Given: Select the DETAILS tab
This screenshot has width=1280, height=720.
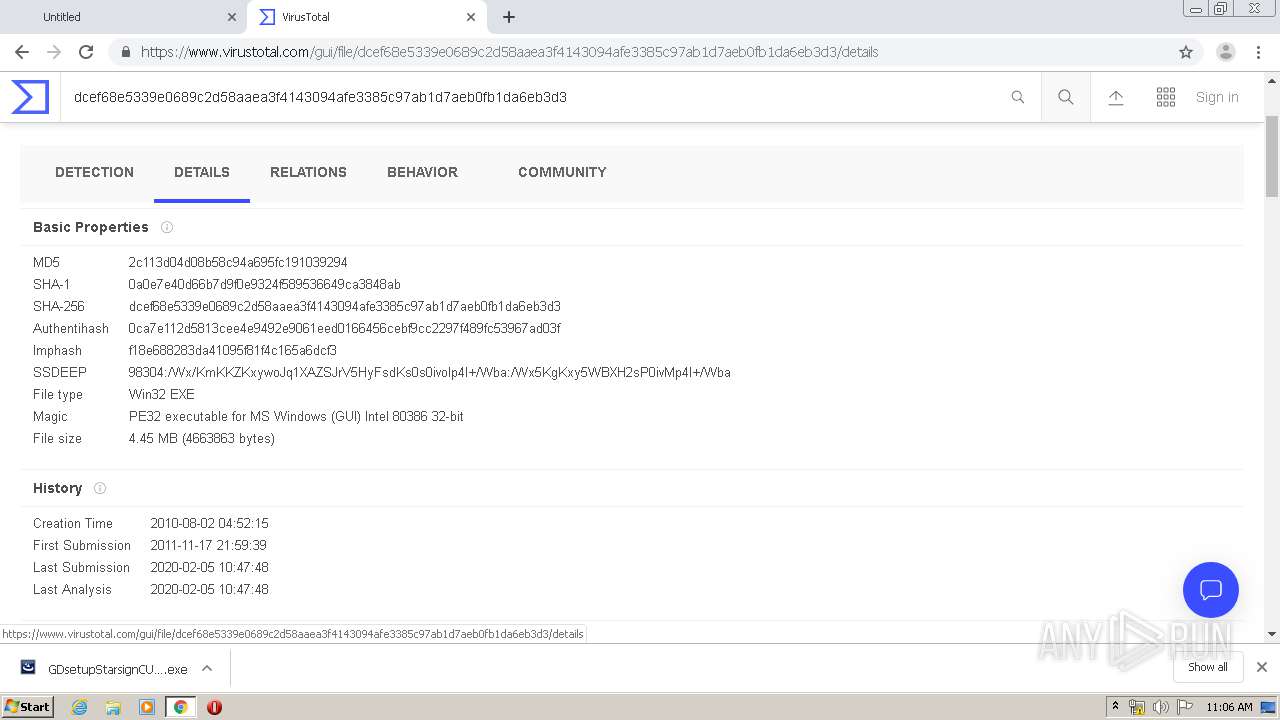Looking at the screenshot, I should [x=202, y=172].
